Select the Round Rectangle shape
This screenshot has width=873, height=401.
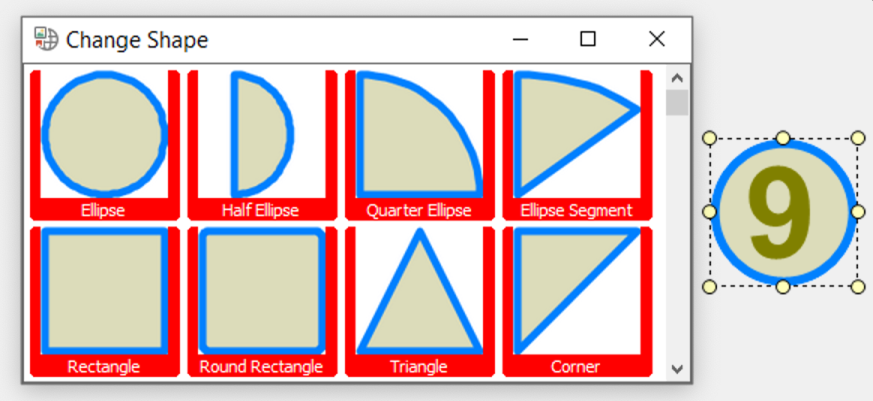click(262, 302)
